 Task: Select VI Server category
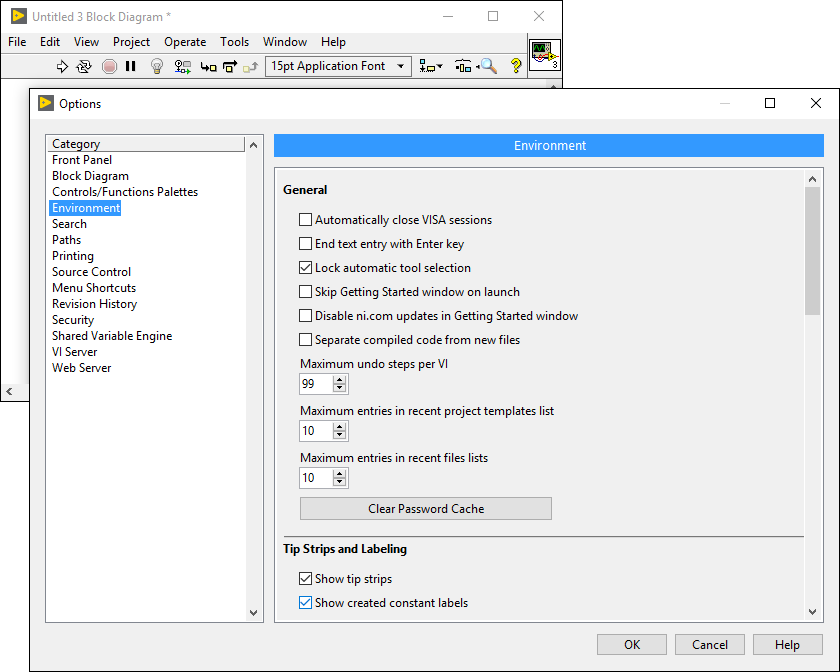click(x=74, y=352)
